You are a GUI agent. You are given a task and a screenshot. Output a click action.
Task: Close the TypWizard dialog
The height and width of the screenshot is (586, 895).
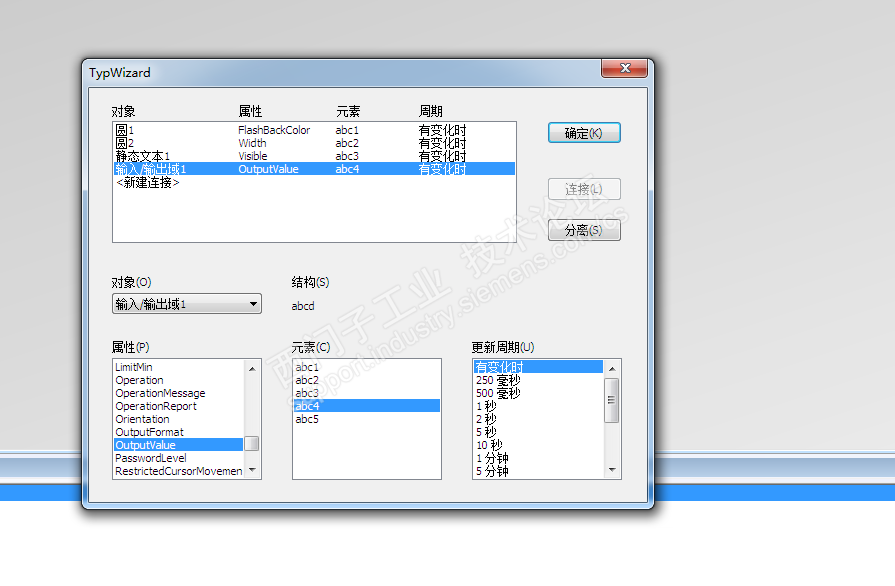(624, 68)
